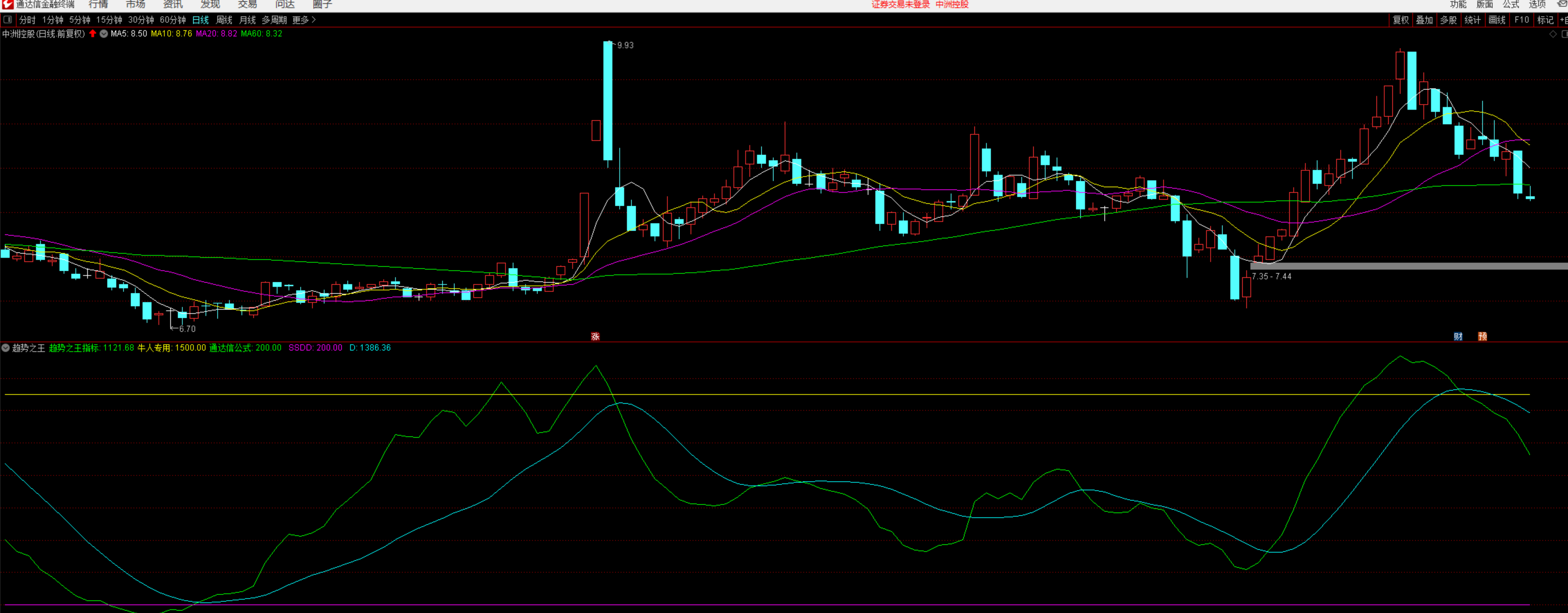Open the 选项 menu

(x=1537, y=4)
